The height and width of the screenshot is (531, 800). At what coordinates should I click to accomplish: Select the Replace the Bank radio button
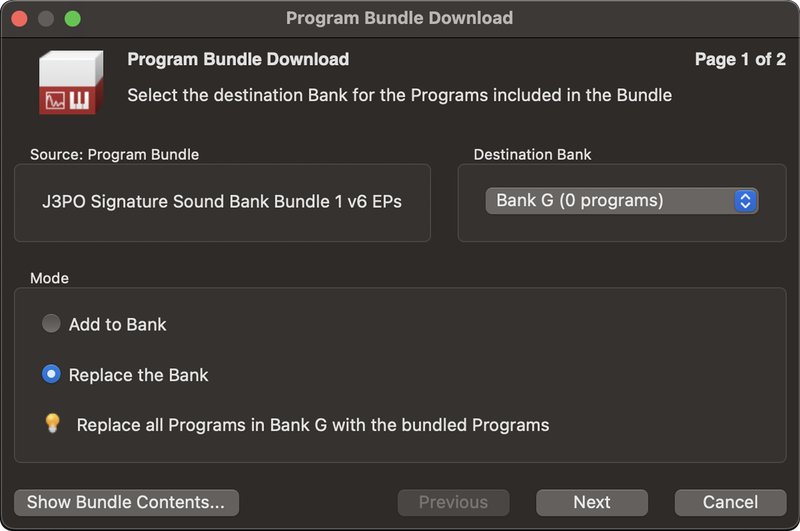51,374
